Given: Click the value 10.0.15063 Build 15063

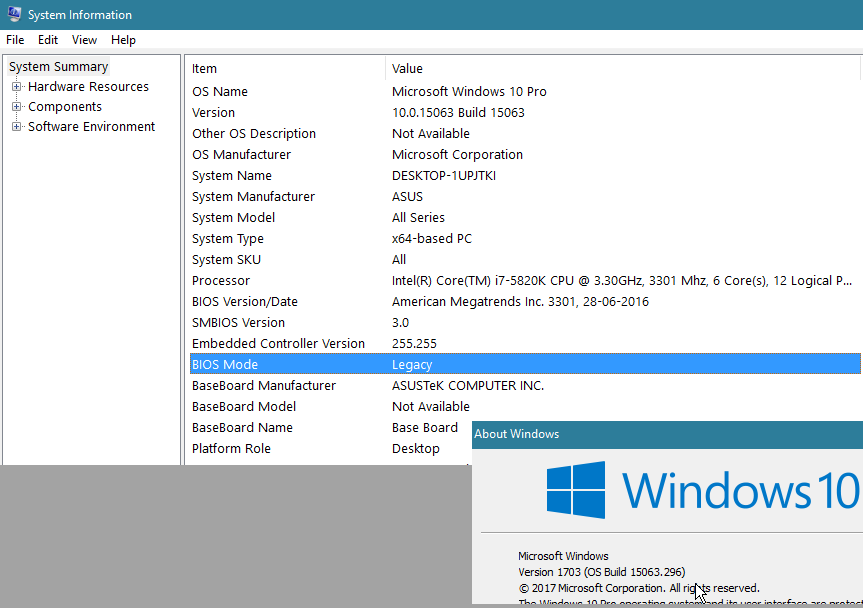Looking at the screenshot, I should (x=458, y=112).
